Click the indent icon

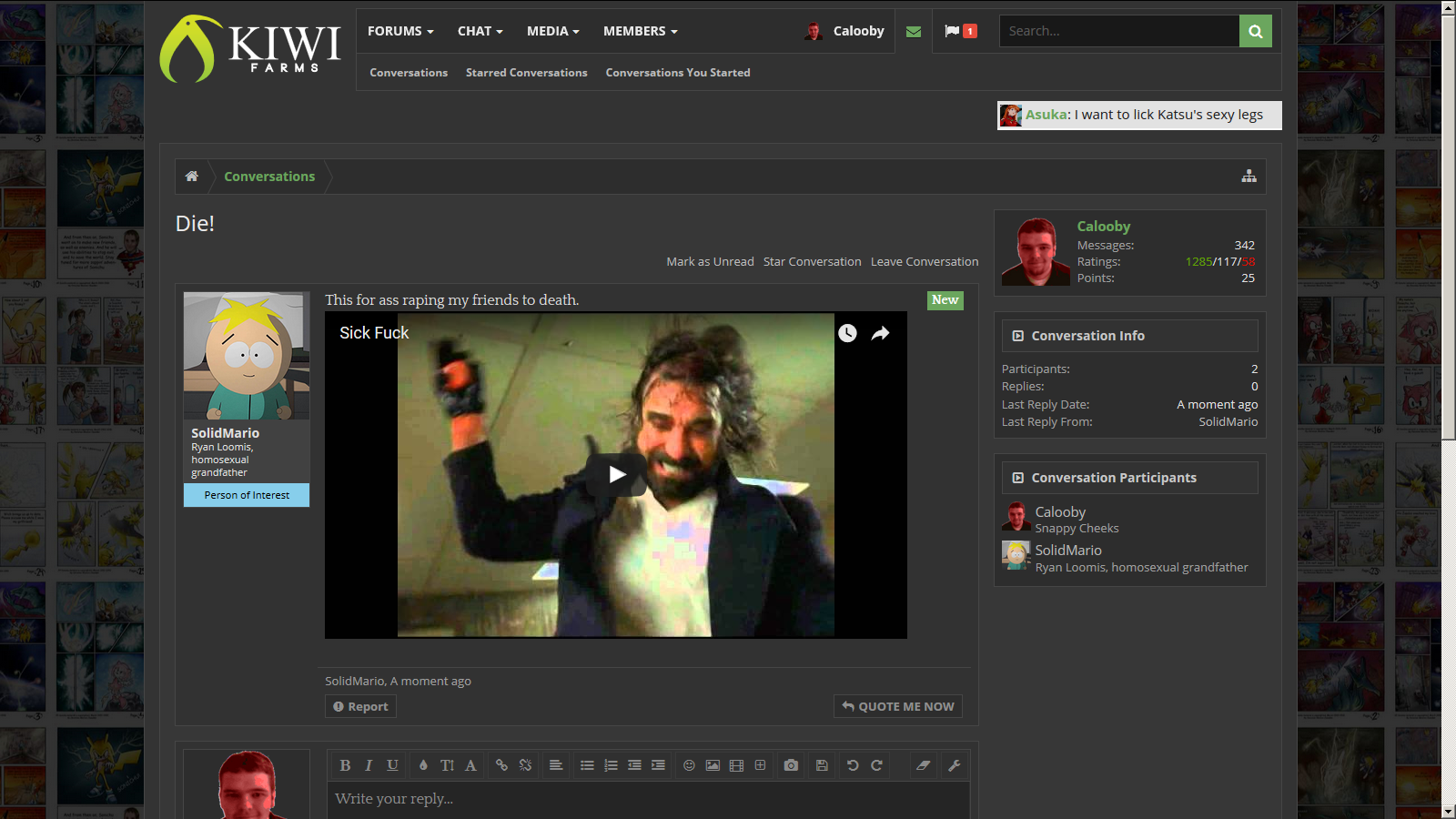point(658,765)
